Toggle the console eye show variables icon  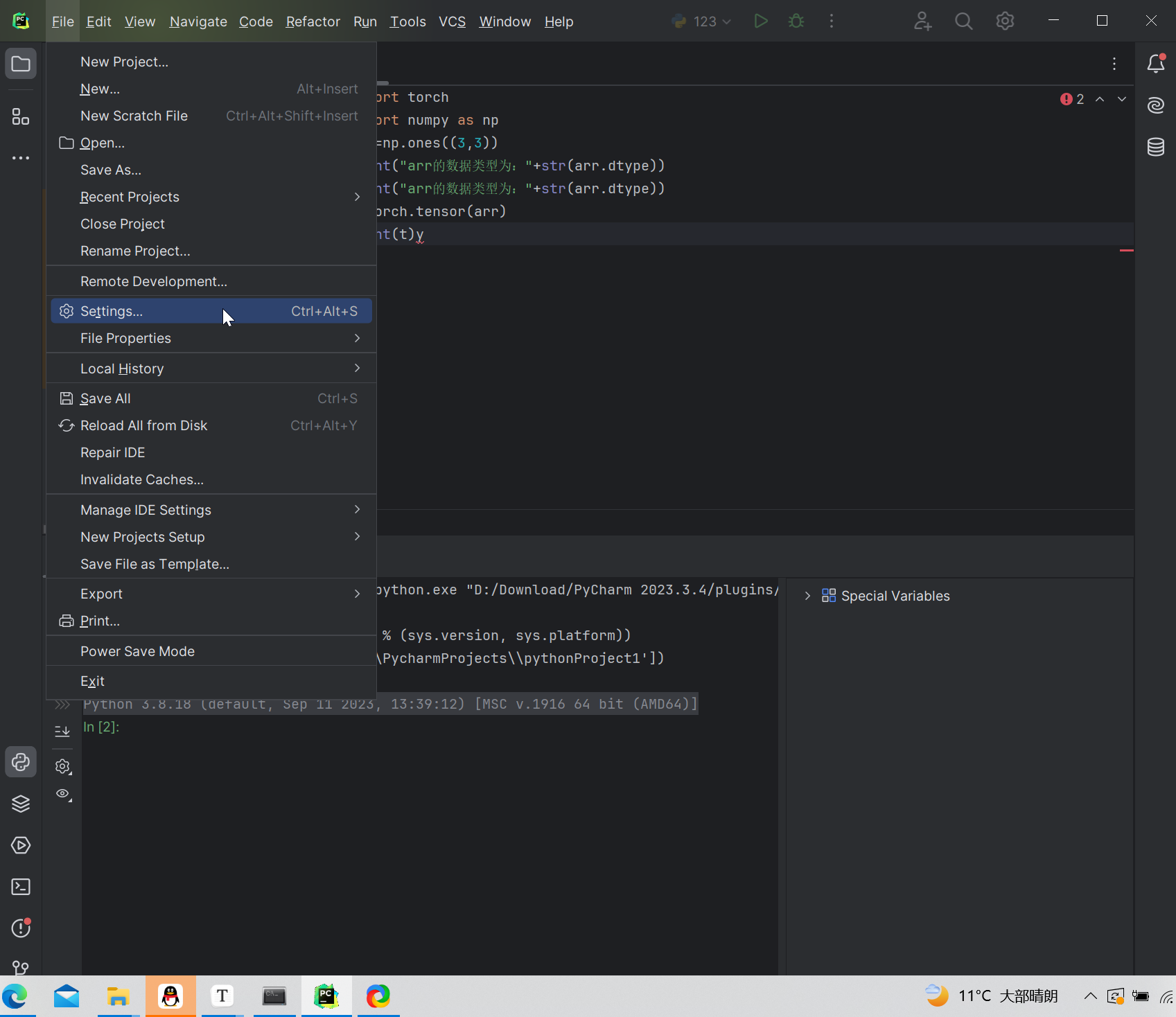click(63, 794)
